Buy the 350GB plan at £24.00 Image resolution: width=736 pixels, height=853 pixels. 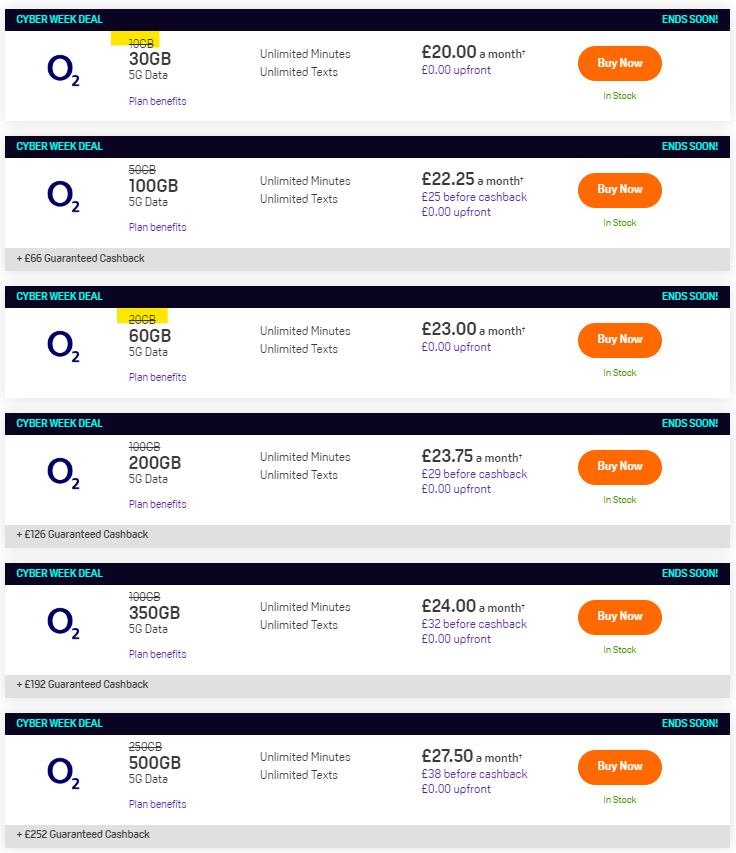pyautogui.click(x=620, y=617)
